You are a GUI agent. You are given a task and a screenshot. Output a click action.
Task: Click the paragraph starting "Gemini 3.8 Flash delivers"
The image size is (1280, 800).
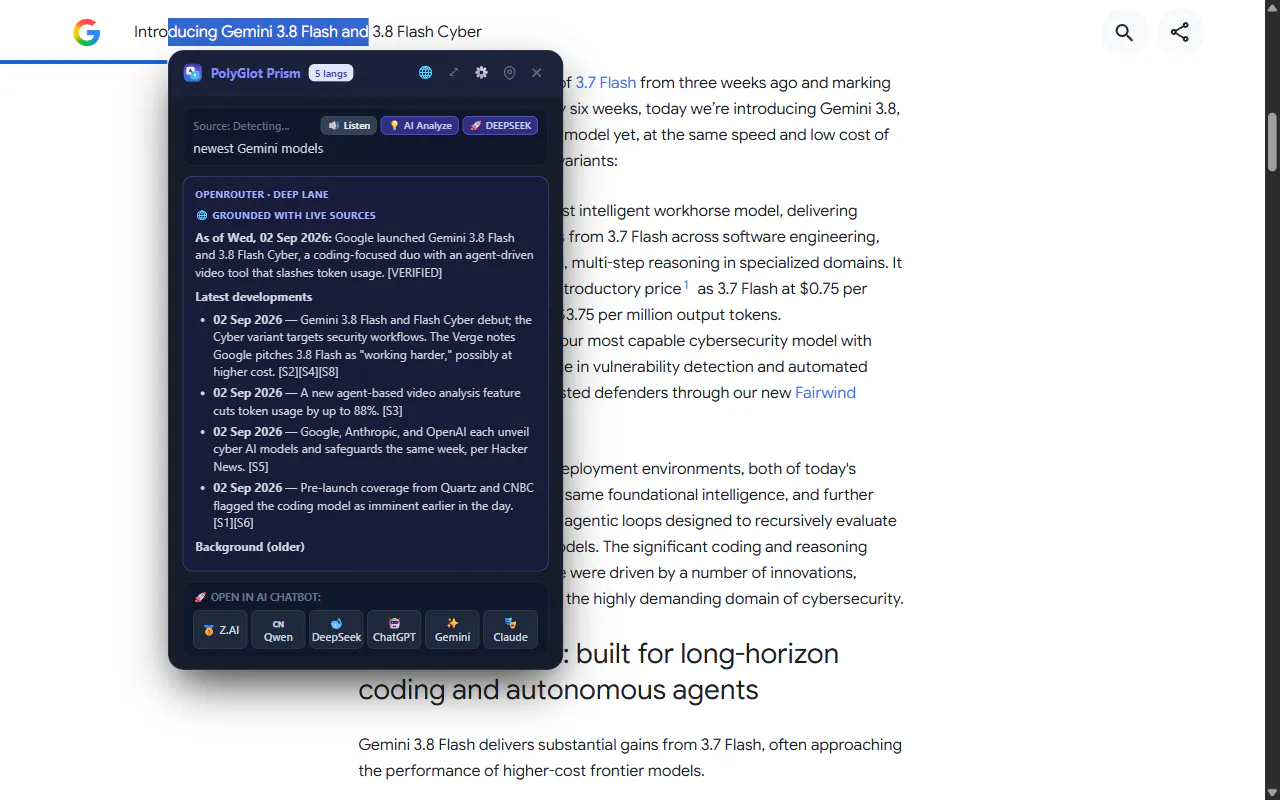[630, 758]
